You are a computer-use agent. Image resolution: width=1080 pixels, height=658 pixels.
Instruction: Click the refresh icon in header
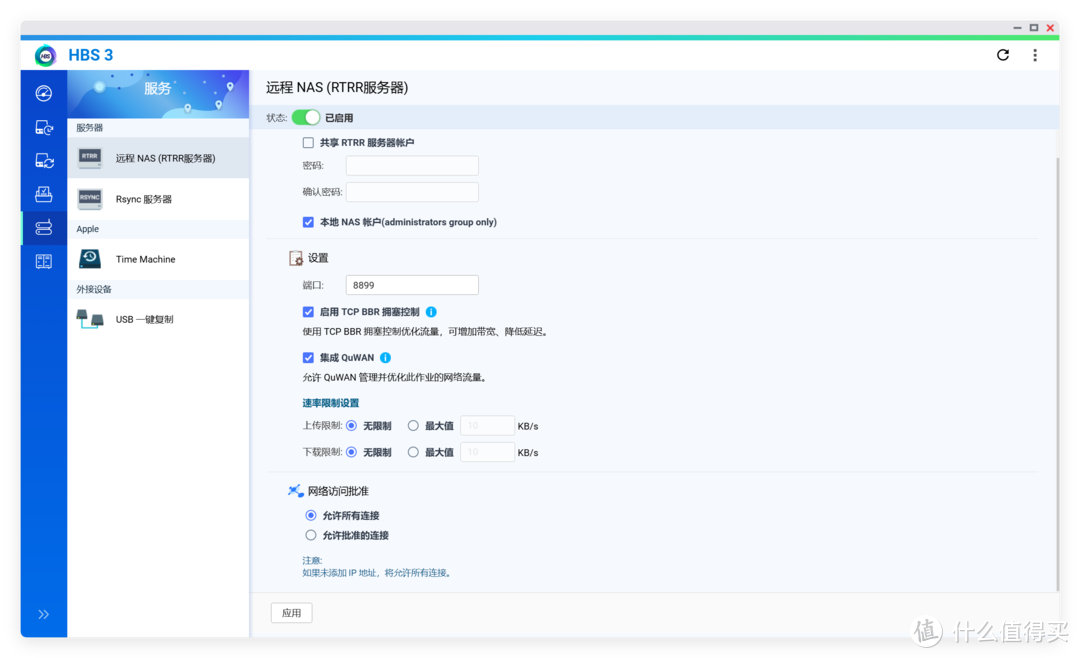tap(1003, 55)
